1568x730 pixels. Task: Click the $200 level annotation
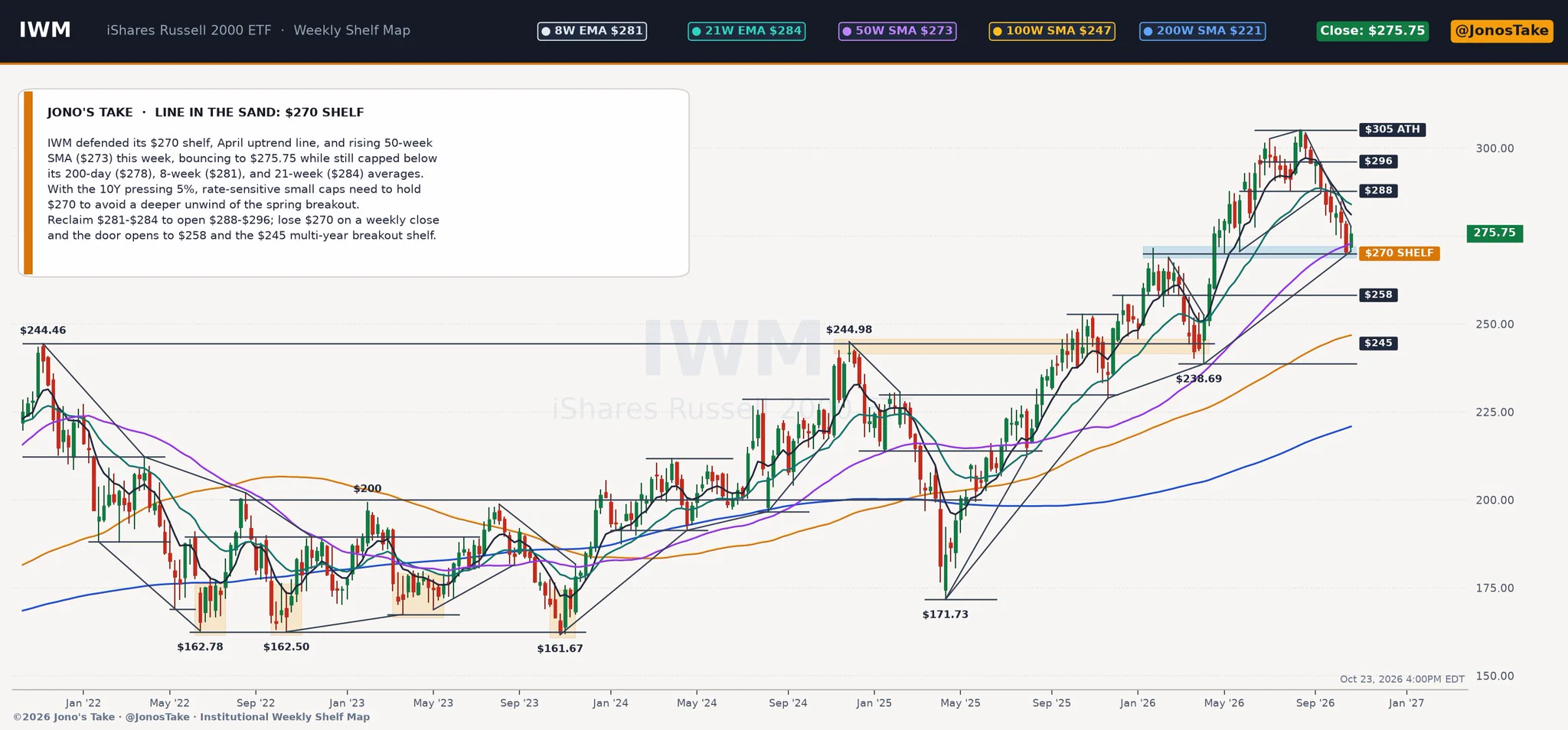click(367, 489)
